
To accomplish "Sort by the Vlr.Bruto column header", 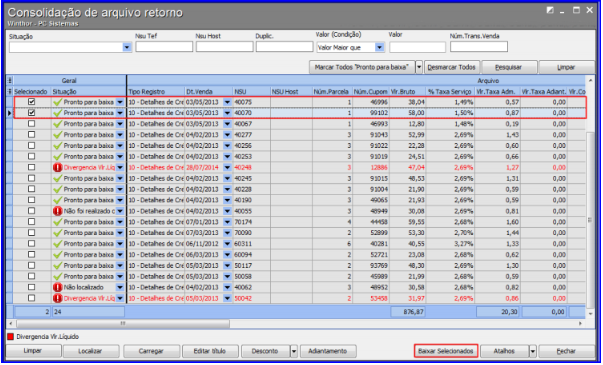I will (x=408, y=92).
